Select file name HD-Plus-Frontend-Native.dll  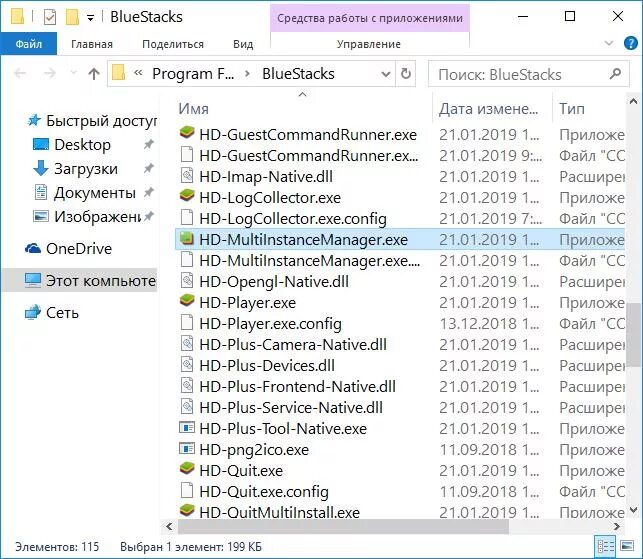[297, 386]
